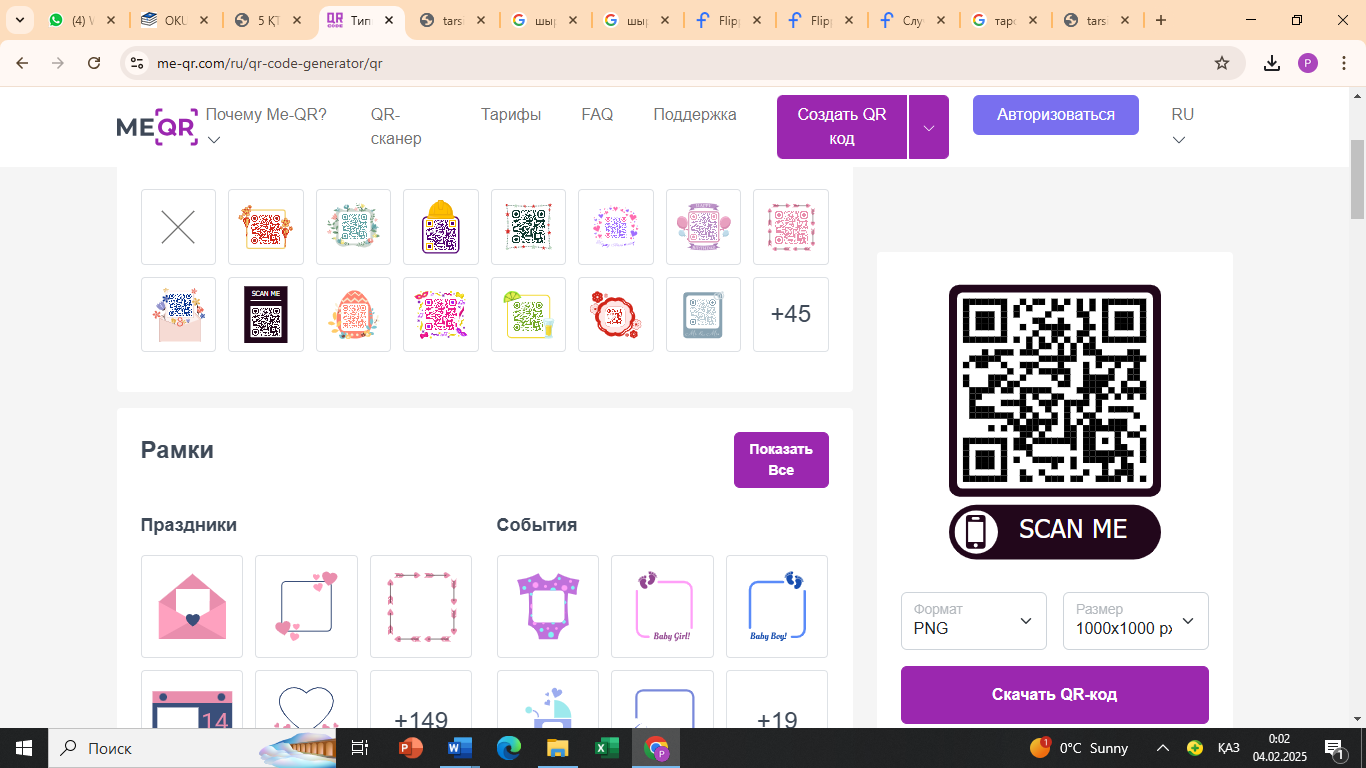Open the Chrome three-dot menu
Image resolution: width=1366 pixels, height=768 pixels.
point(1342,63)
